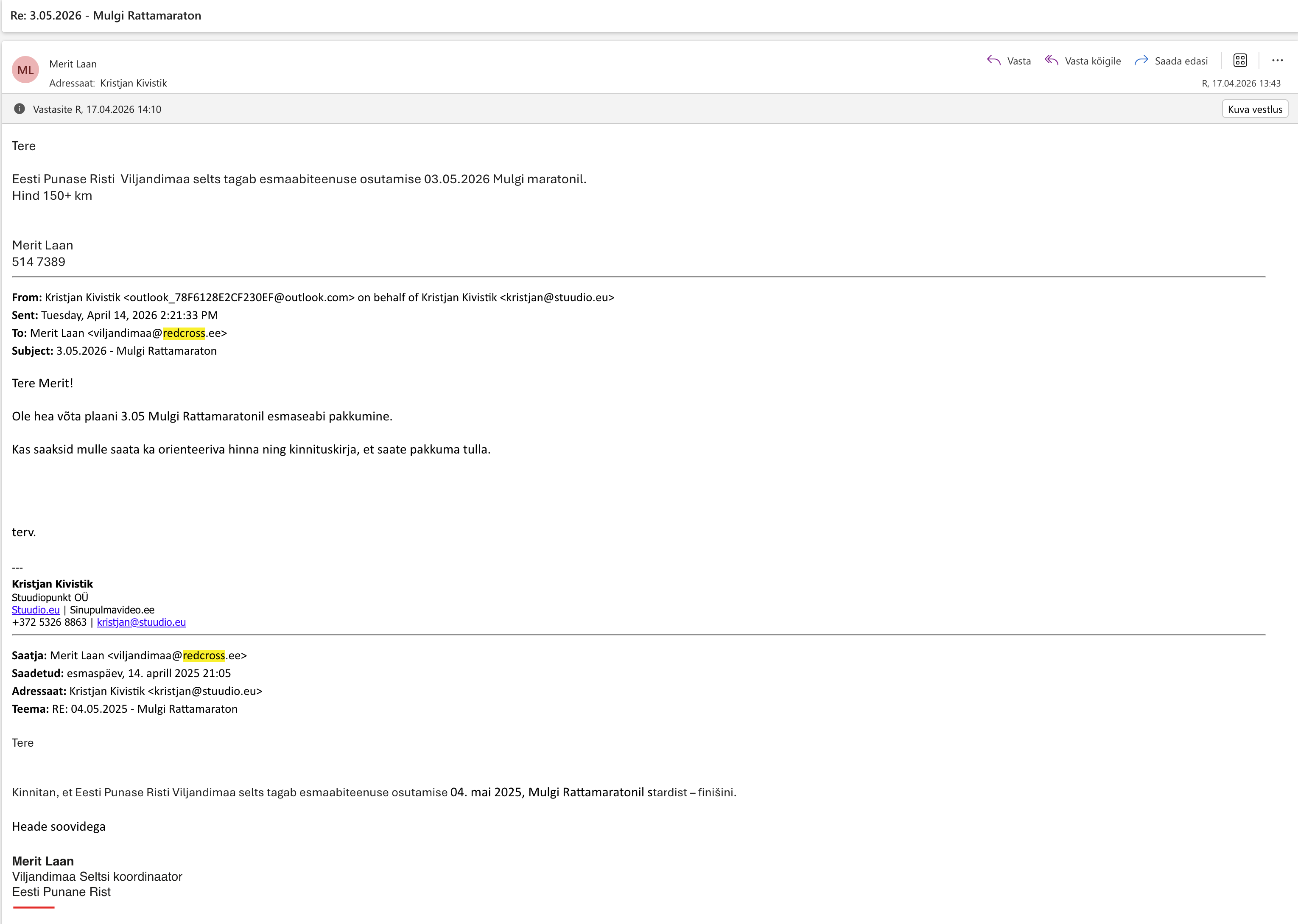1298x924 pixels.
Task: Open the three-dot more actions menu
Action: 1278,60
